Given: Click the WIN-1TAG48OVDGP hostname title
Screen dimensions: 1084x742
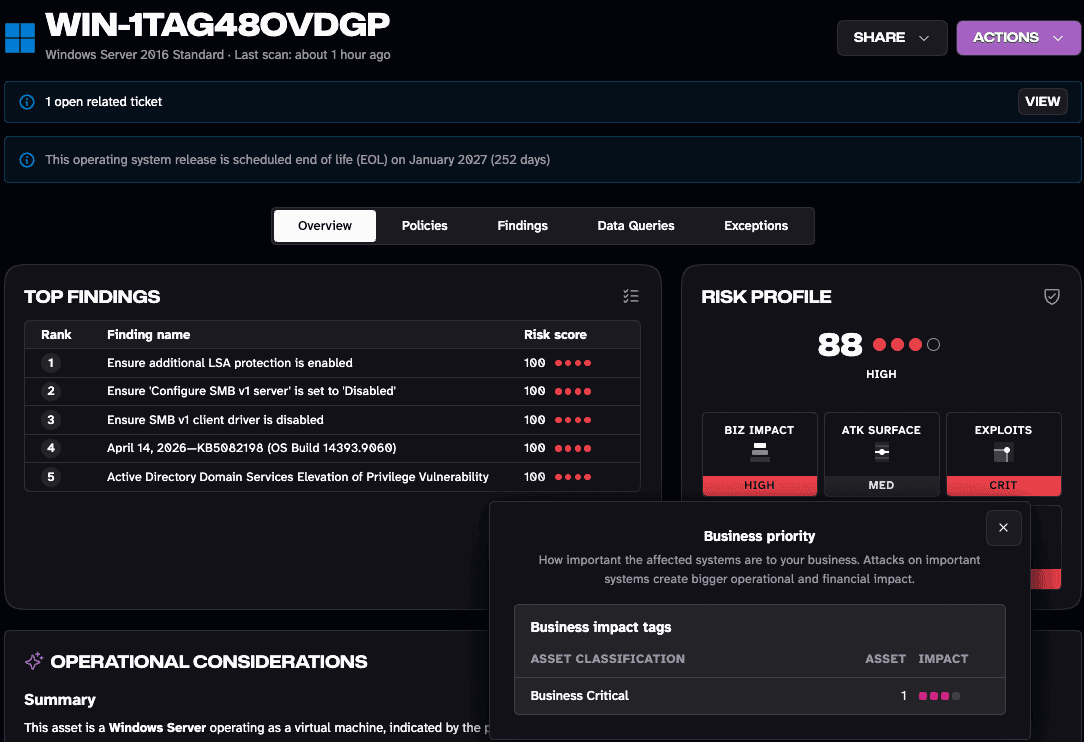Looking at the screenshot, I should 218,25.
